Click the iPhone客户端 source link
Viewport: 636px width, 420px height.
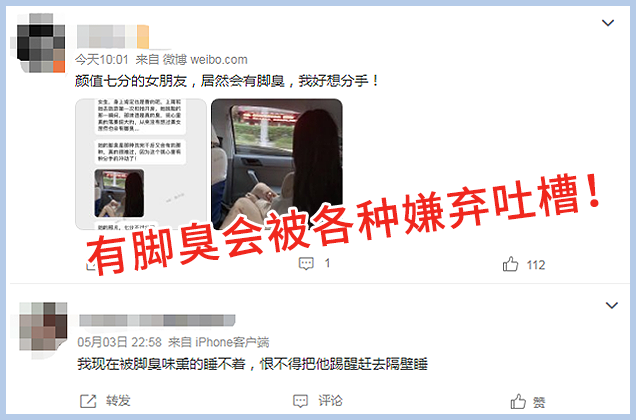[x=232, y=342]
